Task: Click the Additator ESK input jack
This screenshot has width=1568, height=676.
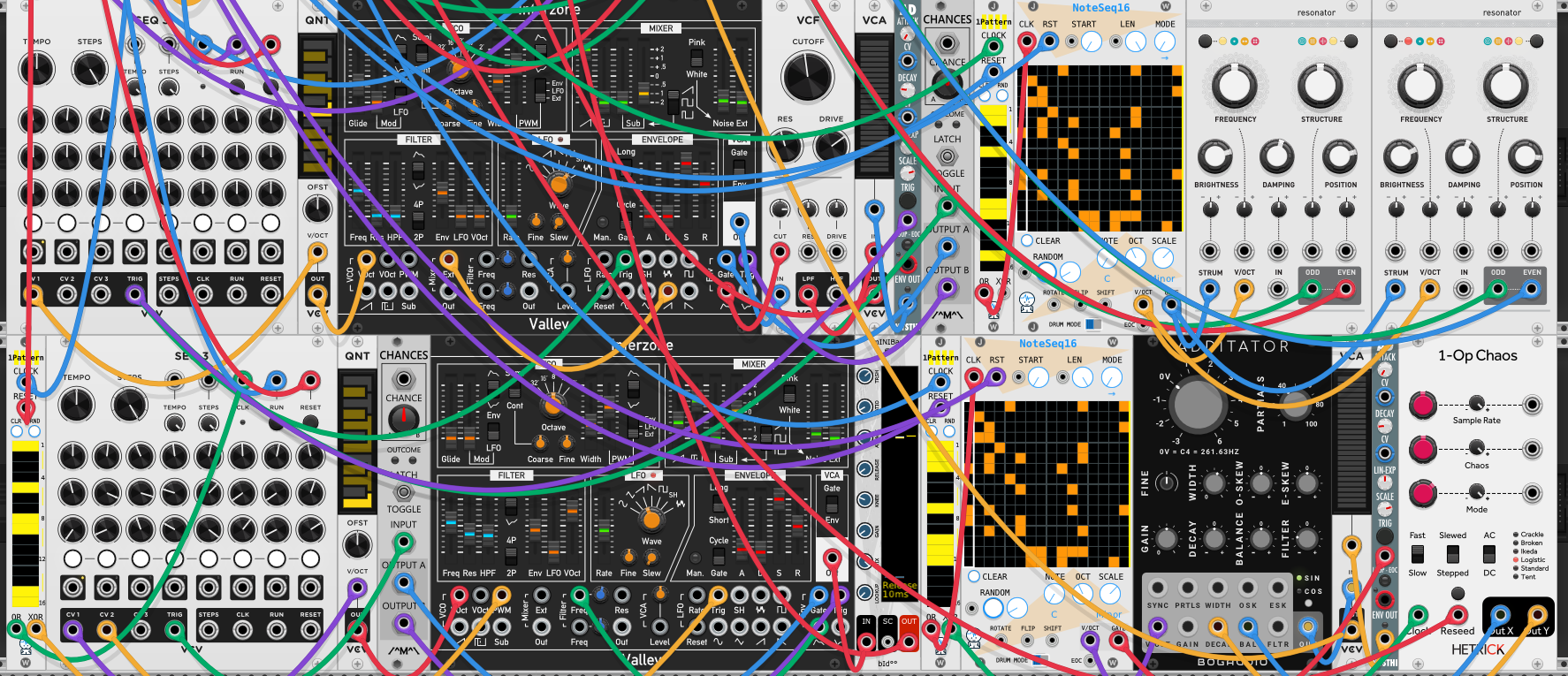Action: [1277, 588]
